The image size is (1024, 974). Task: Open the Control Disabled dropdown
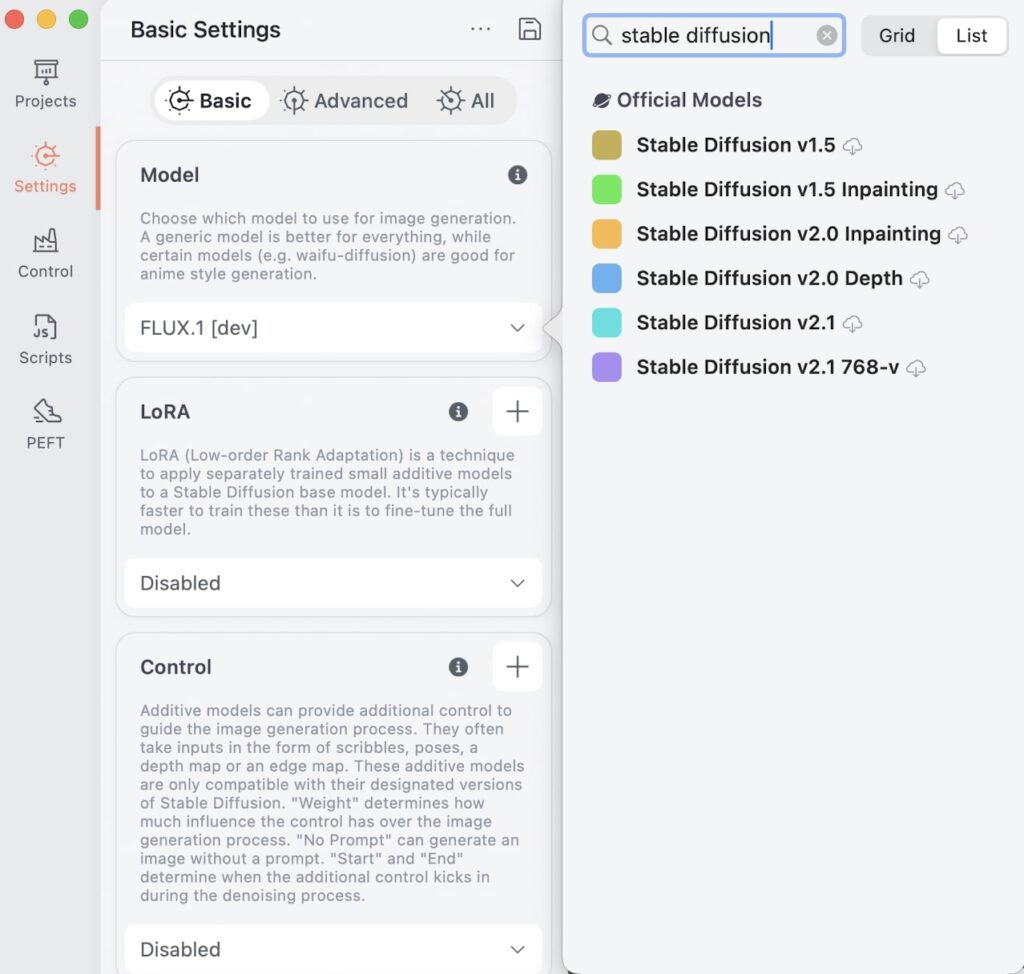pos(333,949)
